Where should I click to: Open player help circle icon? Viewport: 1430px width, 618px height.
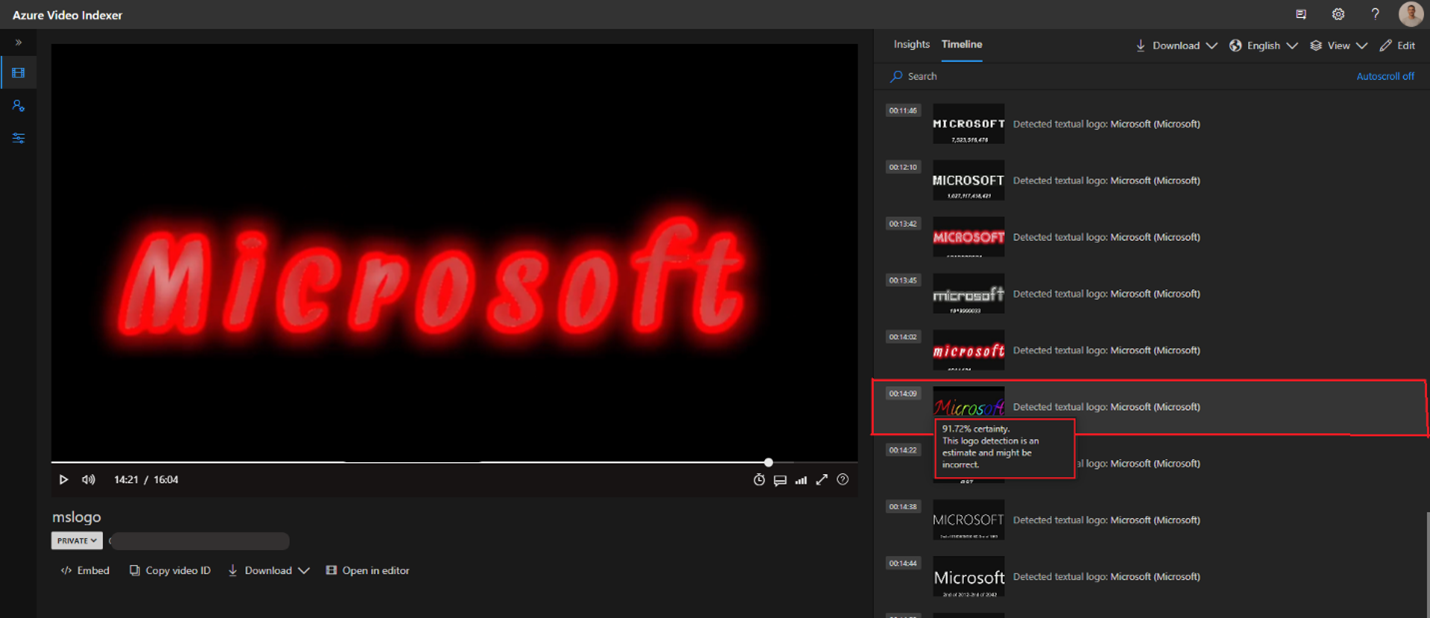pyautogui.click(x=843, y=480)
